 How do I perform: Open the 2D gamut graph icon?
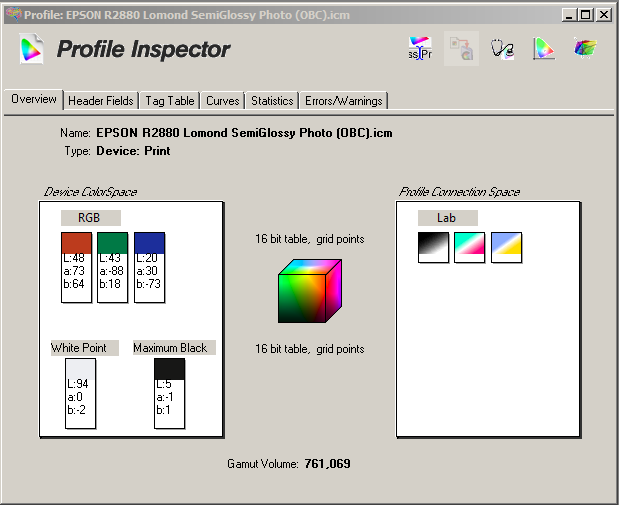pos(544,49)
